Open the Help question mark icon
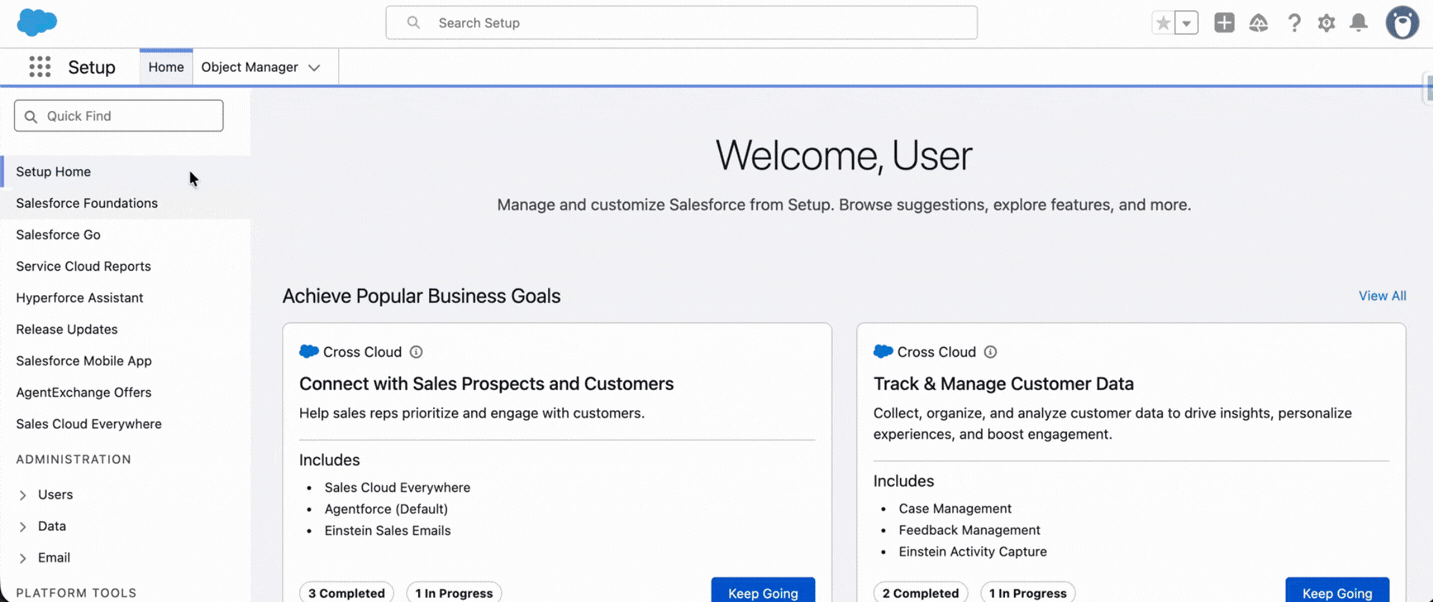The image size is (1433, 602). [1294, 23]
